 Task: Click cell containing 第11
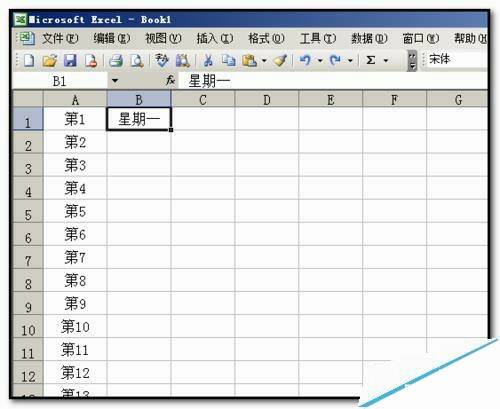[x=75, y=349]
